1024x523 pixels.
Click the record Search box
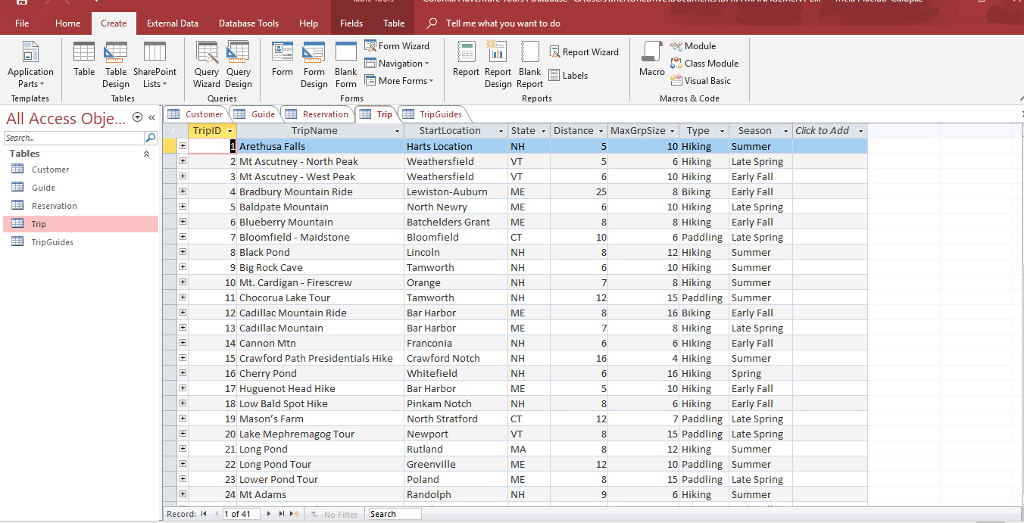tap(394, 514)
